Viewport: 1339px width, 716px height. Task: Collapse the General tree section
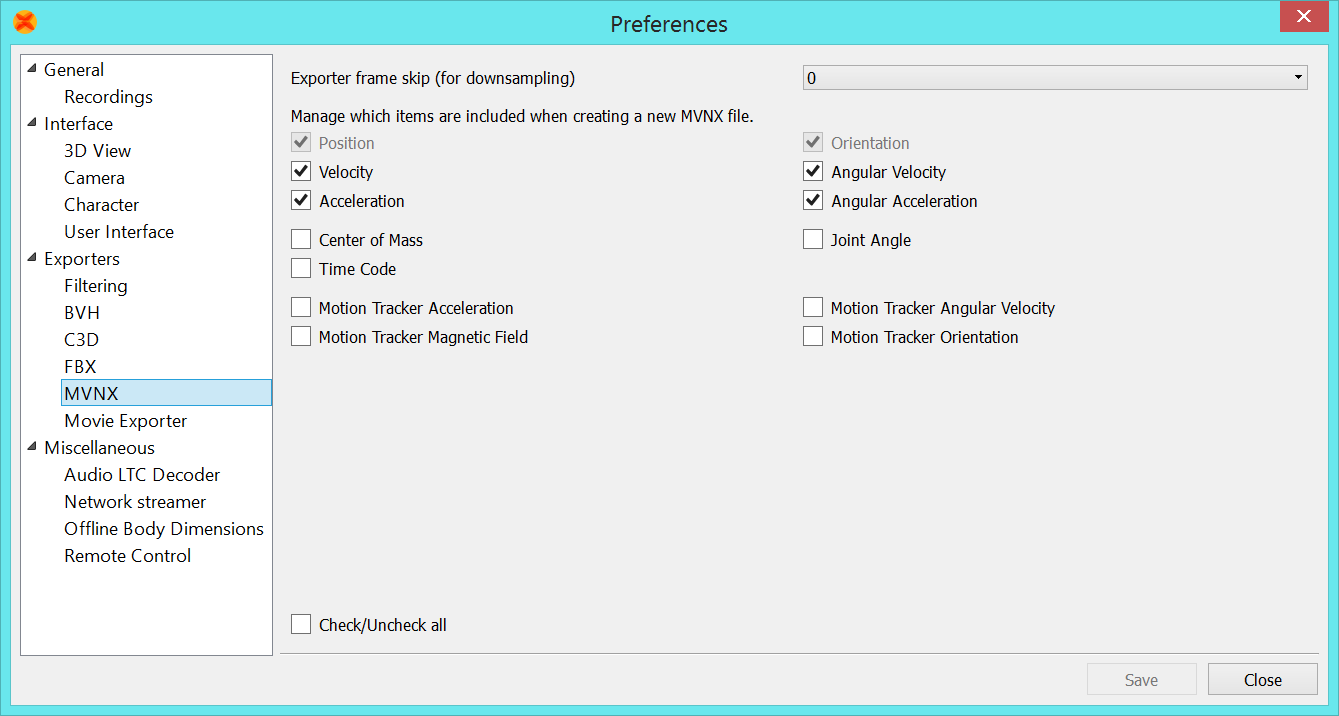[x=33, y=70]
